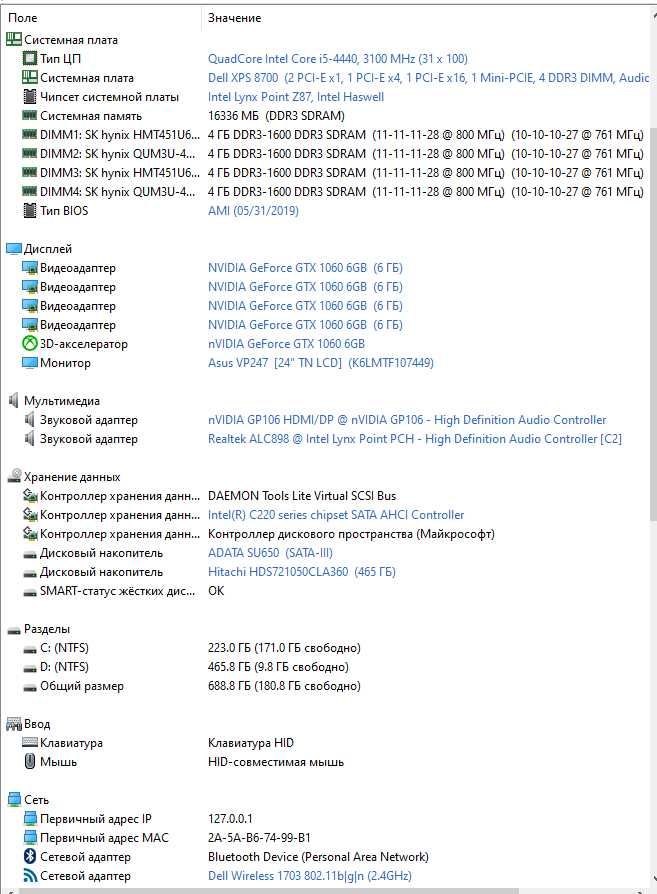Click the Системная плата section icon
The height and width of the screenshot is (894, 657).
click(x=14, y=39)
